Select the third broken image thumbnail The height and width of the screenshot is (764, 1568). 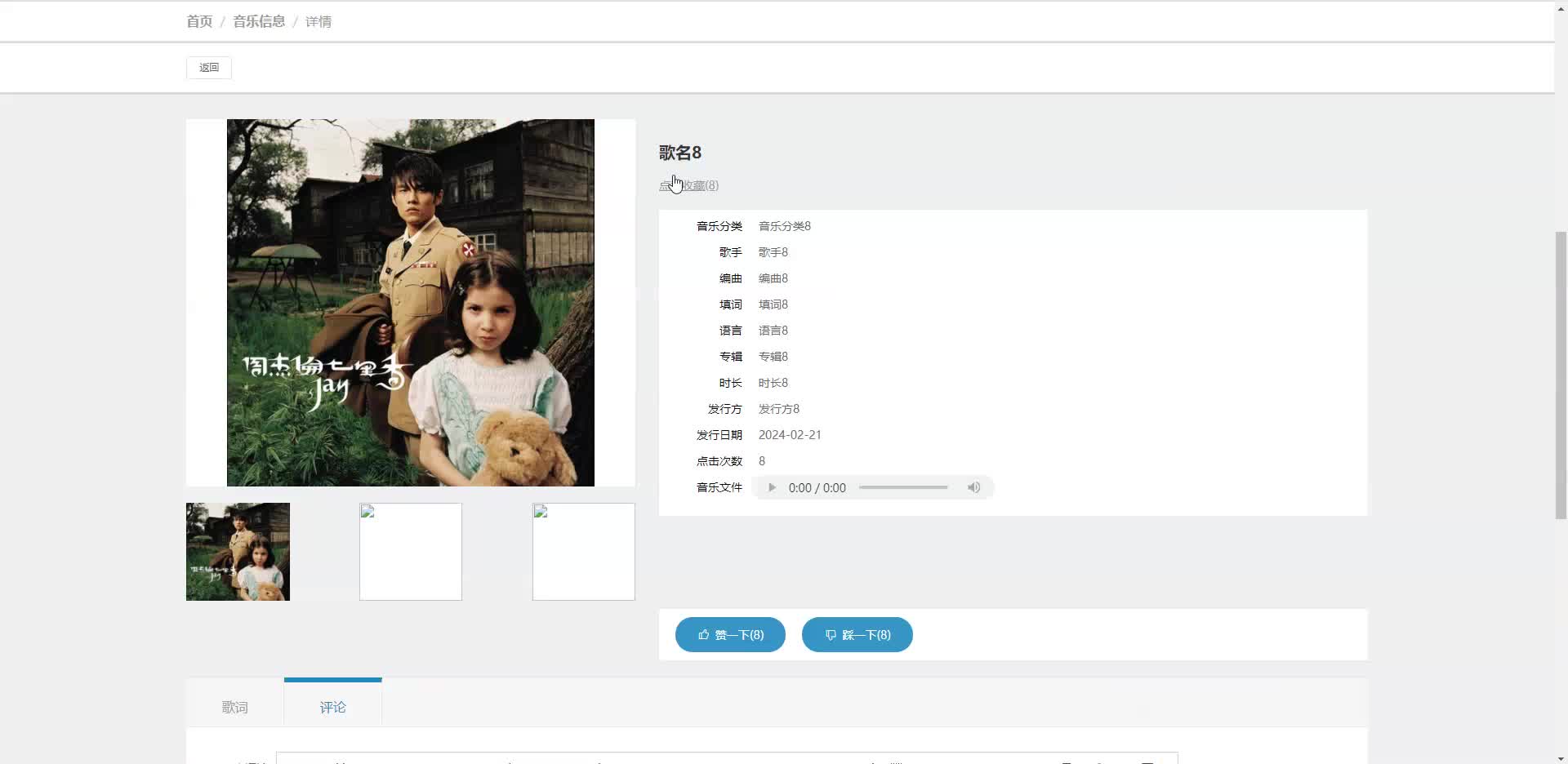tap(584, 552)
